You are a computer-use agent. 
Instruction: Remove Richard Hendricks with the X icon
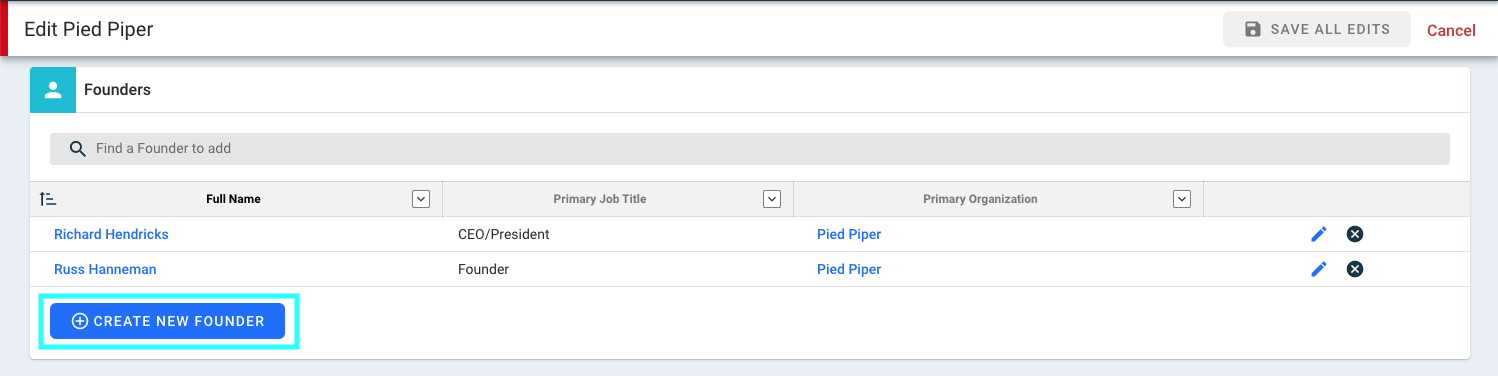[1355, 234]
